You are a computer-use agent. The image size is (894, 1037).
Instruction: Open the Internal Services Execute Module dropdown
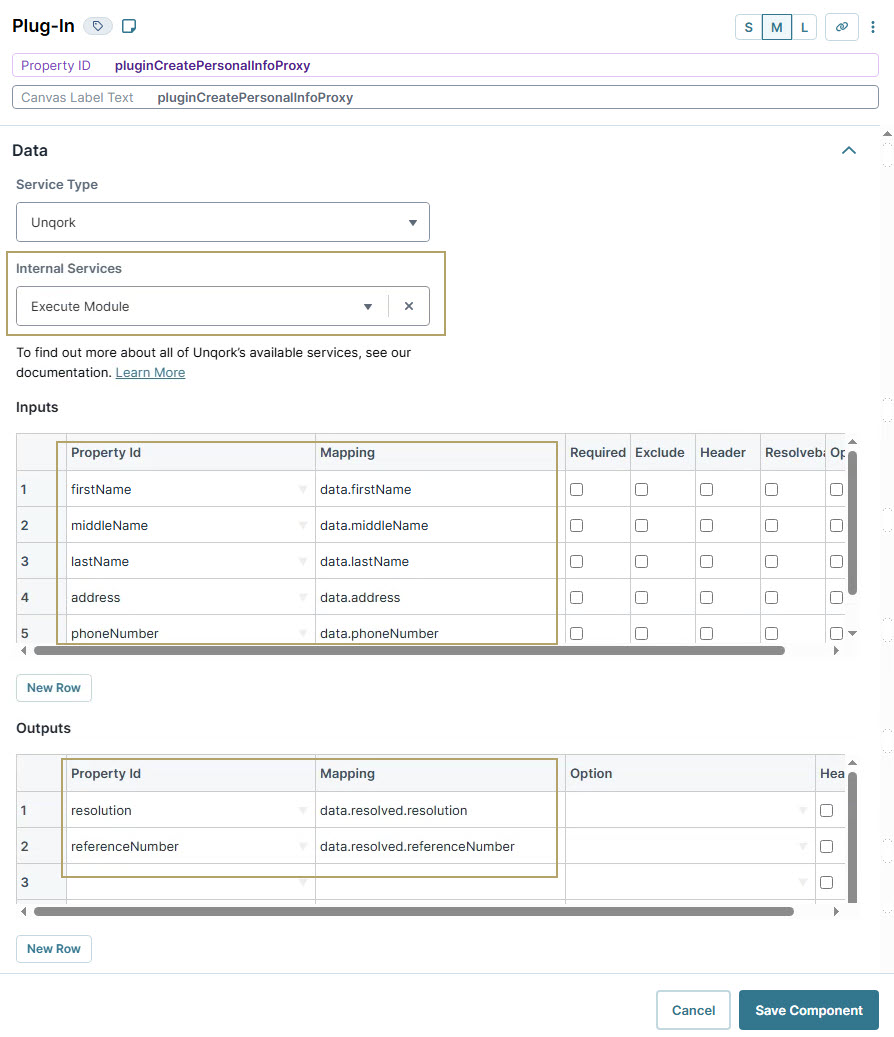(368, 306)
